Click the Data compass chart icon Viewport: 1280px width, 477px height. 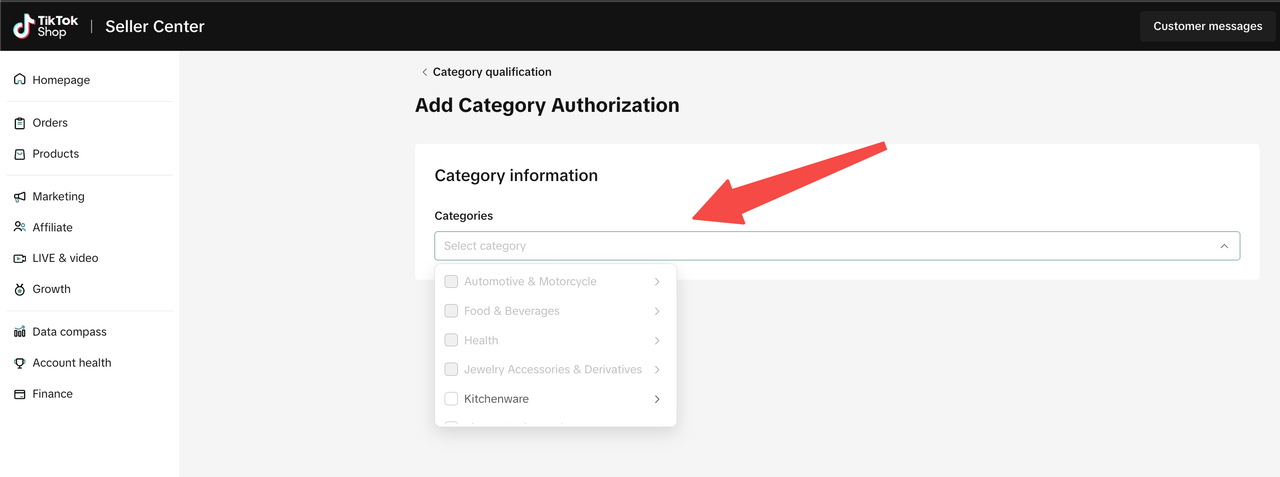20,332
